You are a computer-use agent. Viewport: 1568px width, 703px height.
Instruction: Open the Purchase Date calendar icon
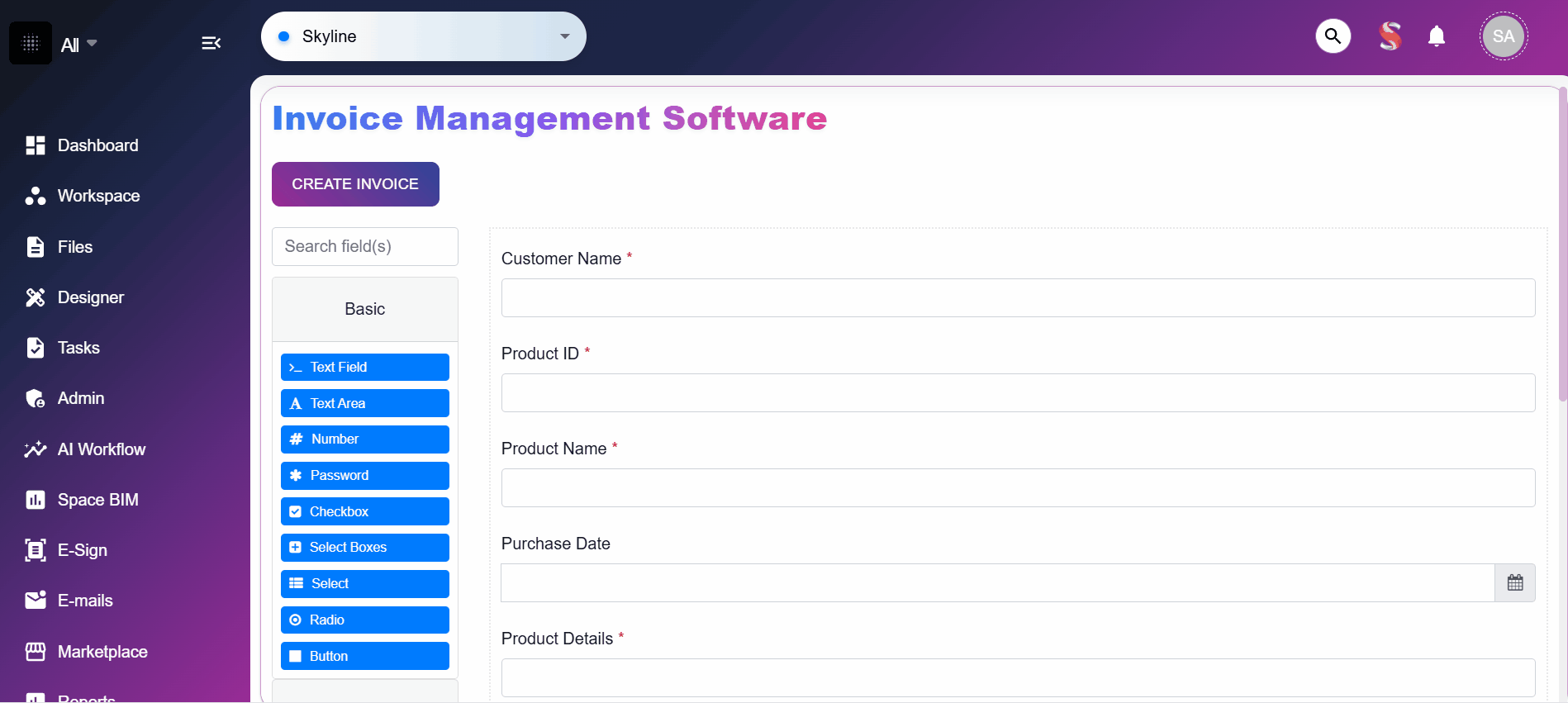tap(1515, 582)
